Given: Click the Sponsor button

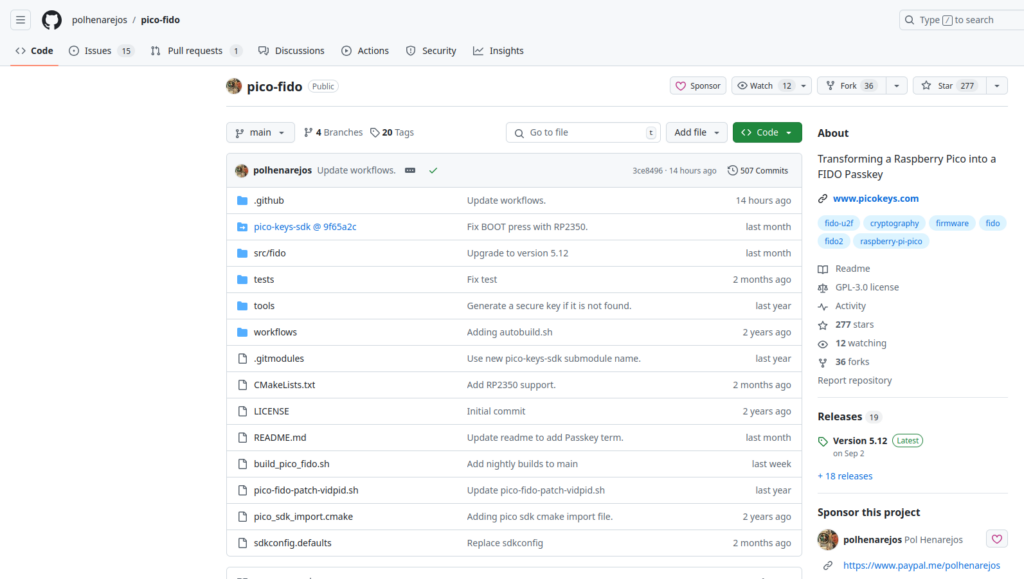Looking at the screenshot, I should pyautogui.click(x=697, y=86).
